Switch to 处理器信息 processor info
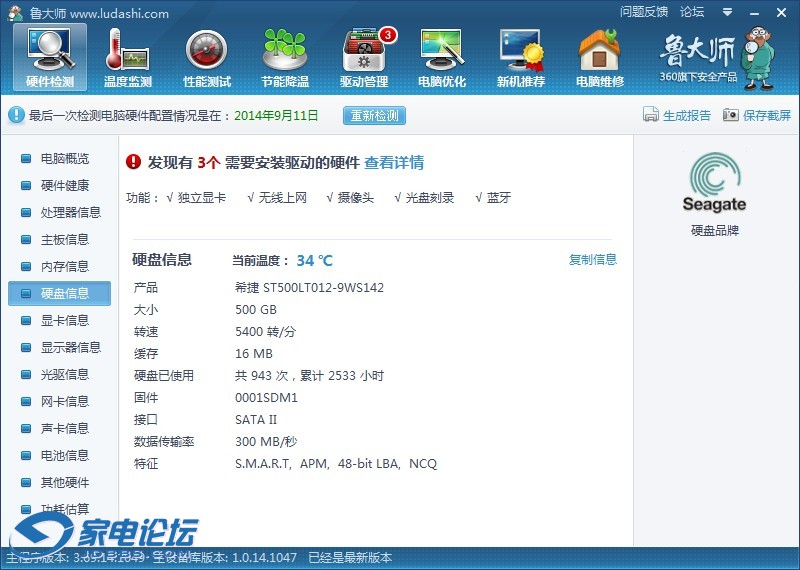This screenshot has height=570, width=800. pos(70,213)
